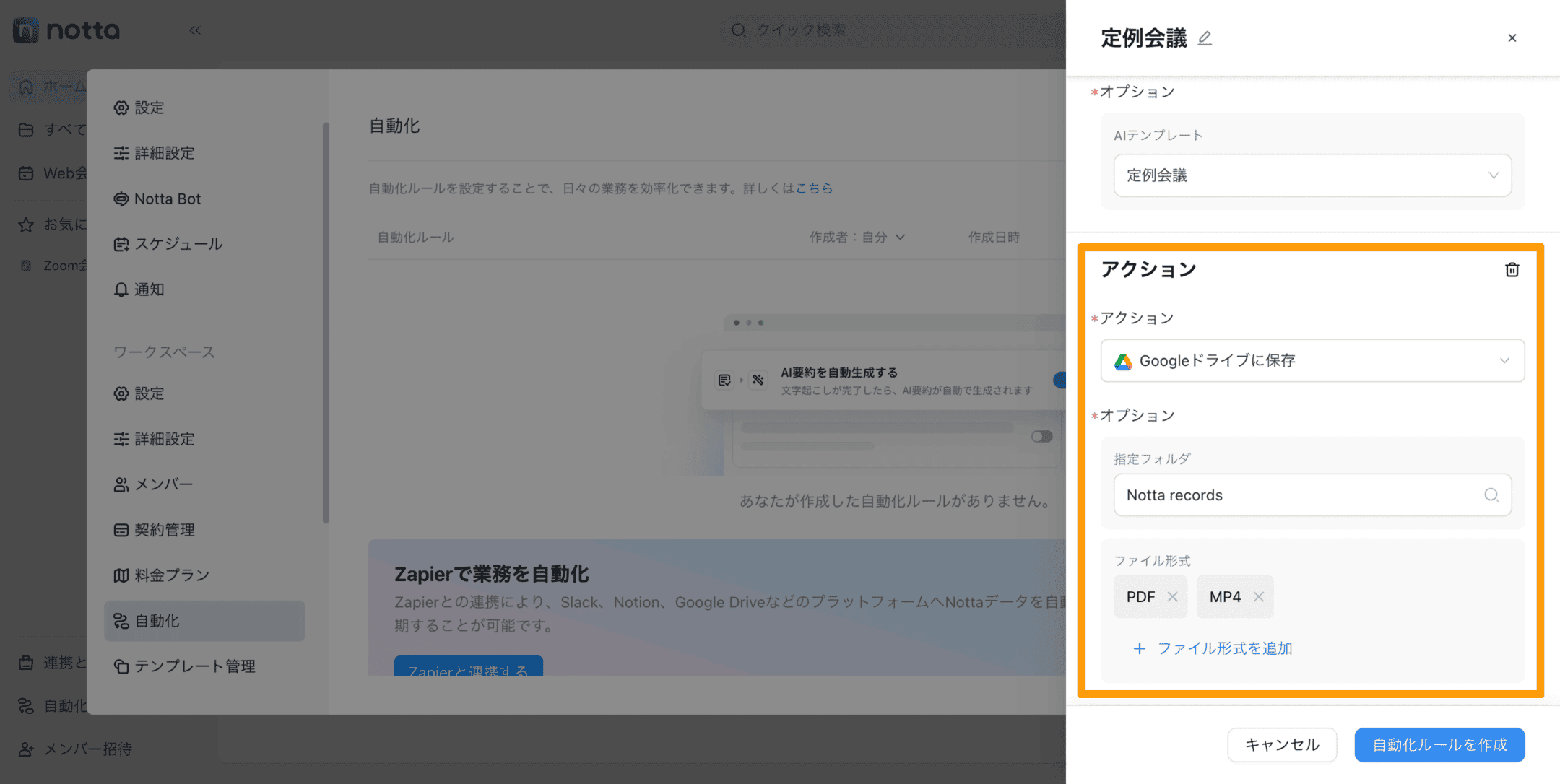
Task: Click the notta logo
Action: point(66,30)
